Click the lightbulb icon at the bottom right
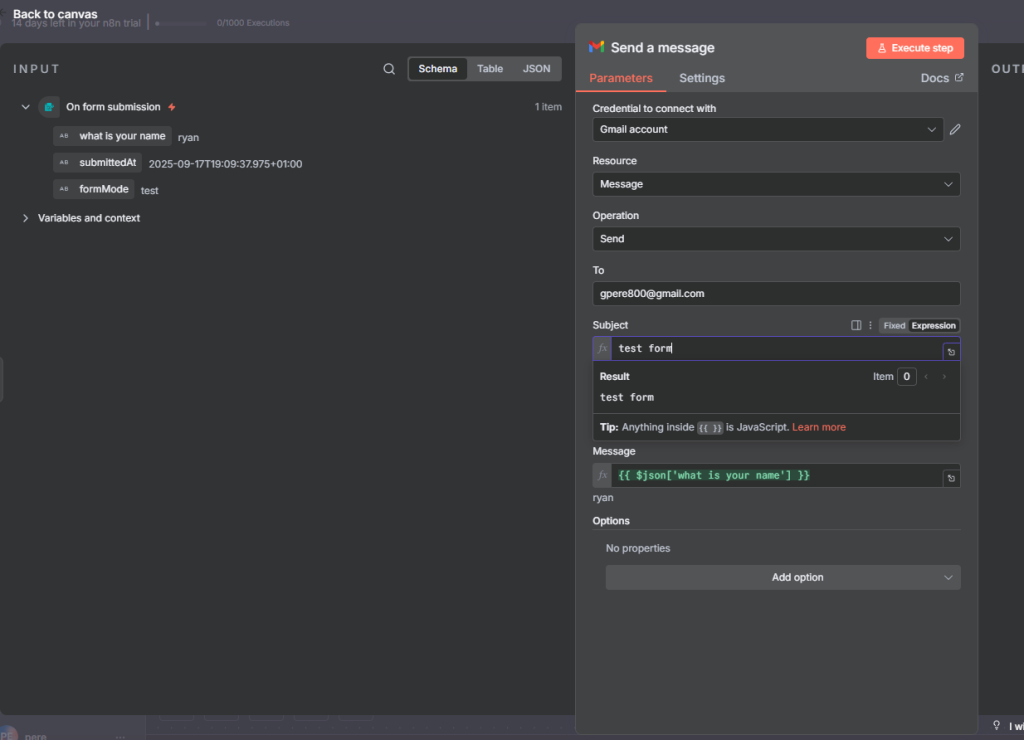This screenshot has width=1024, height=740. click(x=996, y=726)
